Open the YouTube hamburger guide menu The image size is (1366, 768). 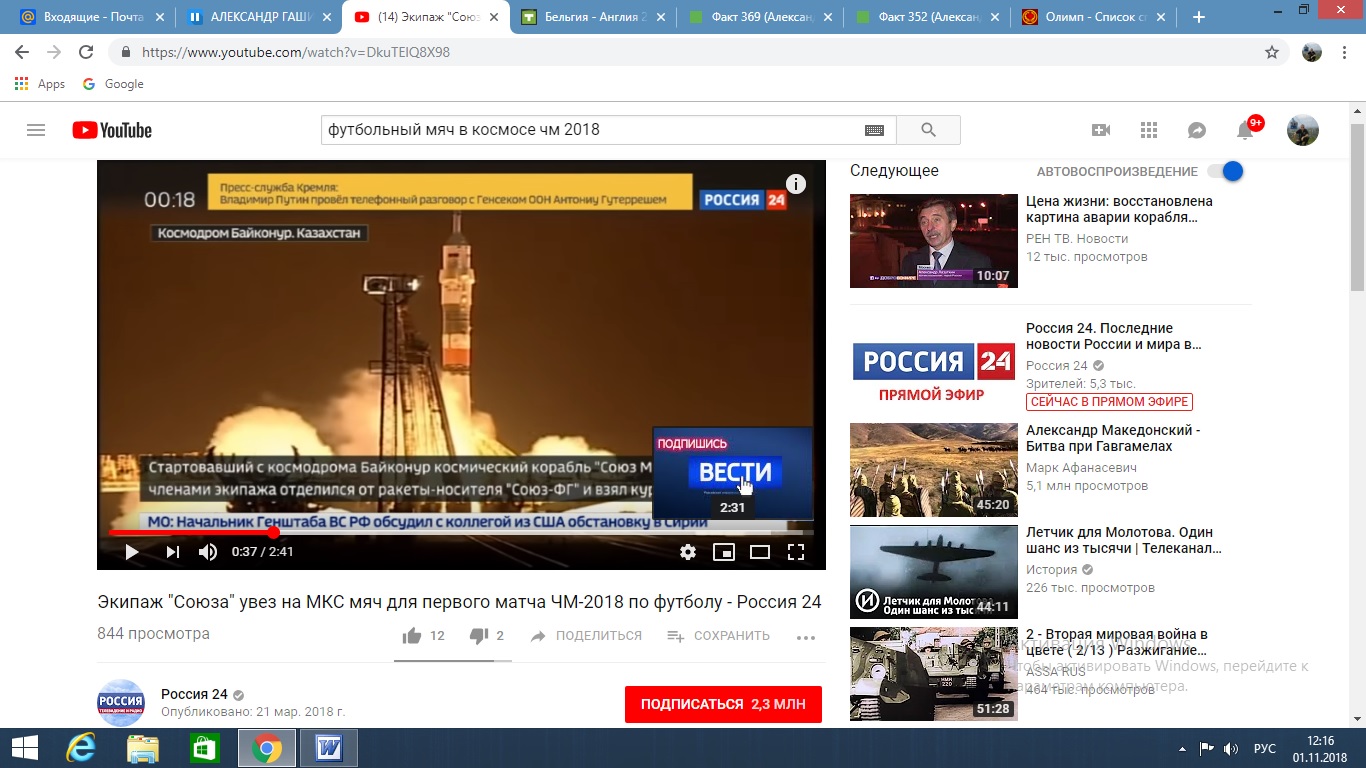pyautogui.click(x=36, y=130)
